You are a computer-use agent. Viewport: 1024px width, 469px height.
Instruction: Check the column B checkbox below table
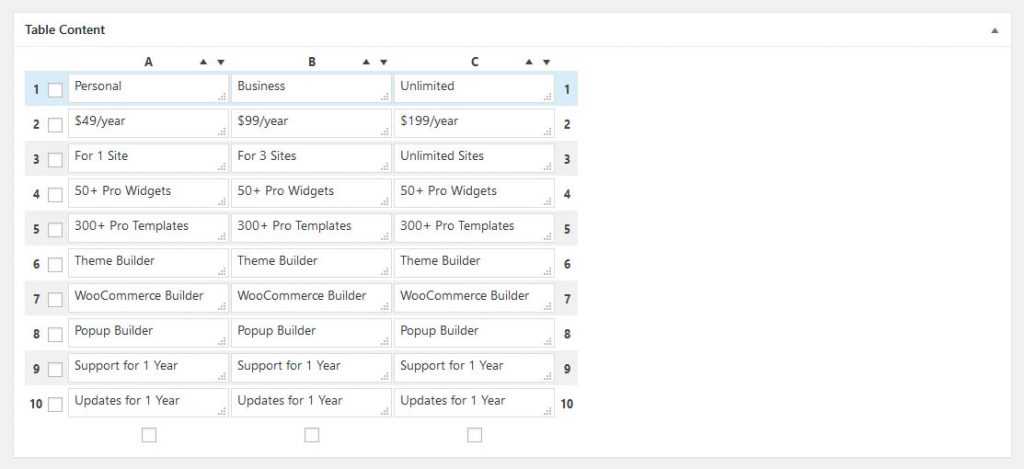(x=312, y=435)
